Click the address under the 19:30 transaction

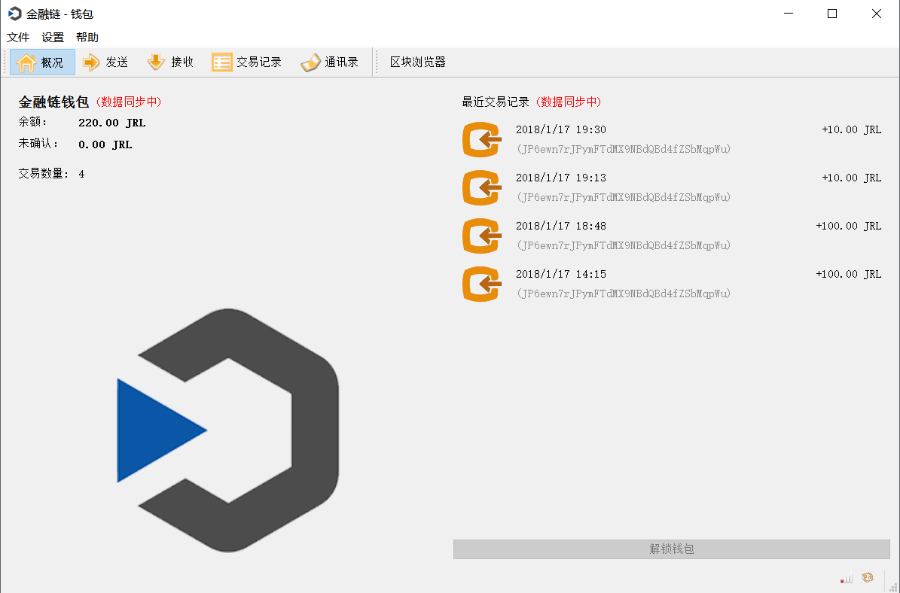tap(623, 149)
